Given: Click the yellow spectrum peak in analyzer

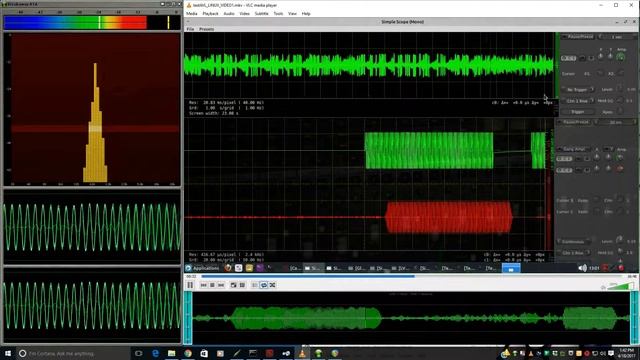Looking at the screenshot, I should pyautogui.click(x=95, y=122).
